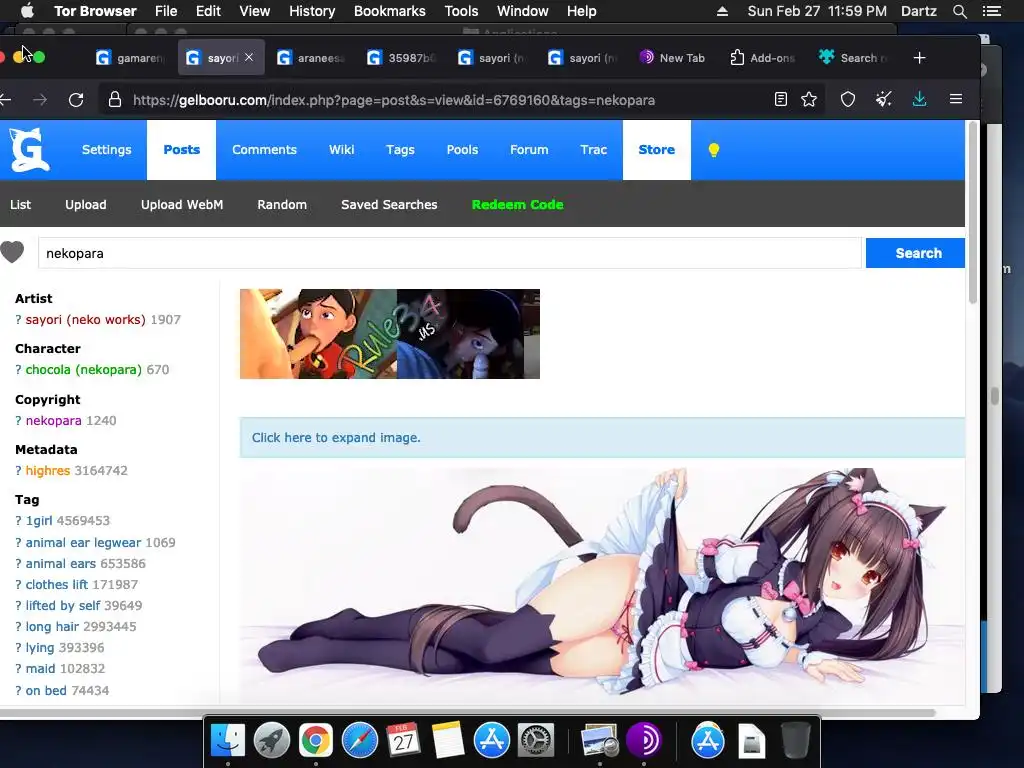Screen dimensions: 1024x768
Task: Open the shield security level icon
Action: (848, 99)
